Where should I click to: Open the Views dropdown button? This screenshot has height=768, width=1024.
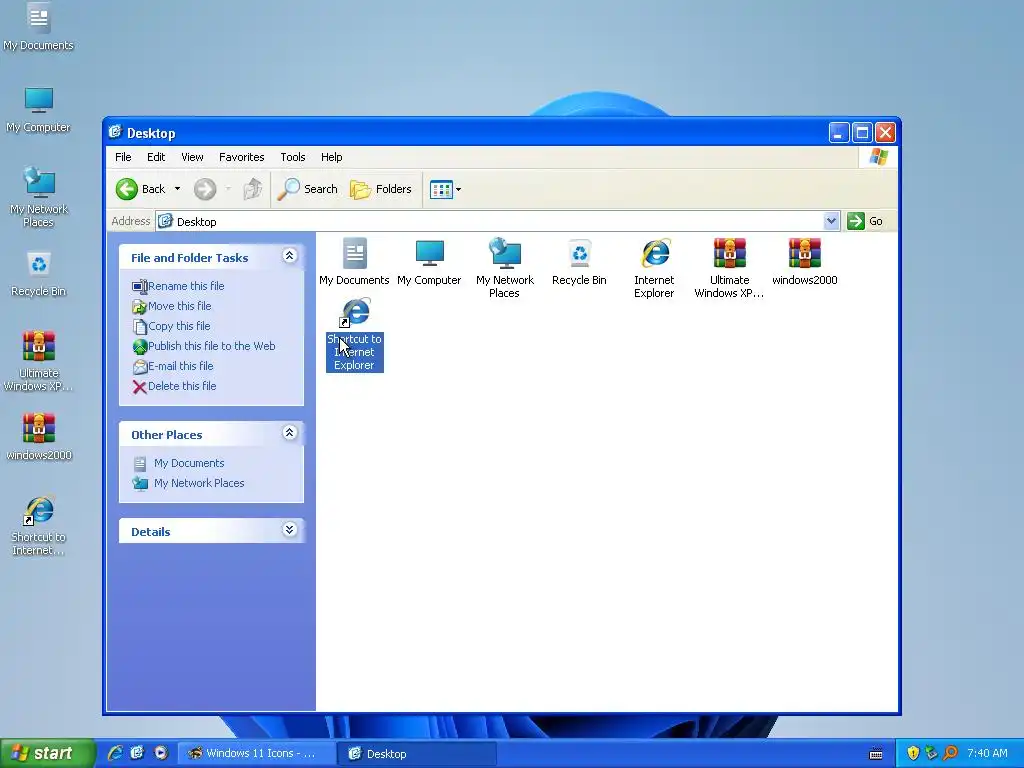coord(445,189)
